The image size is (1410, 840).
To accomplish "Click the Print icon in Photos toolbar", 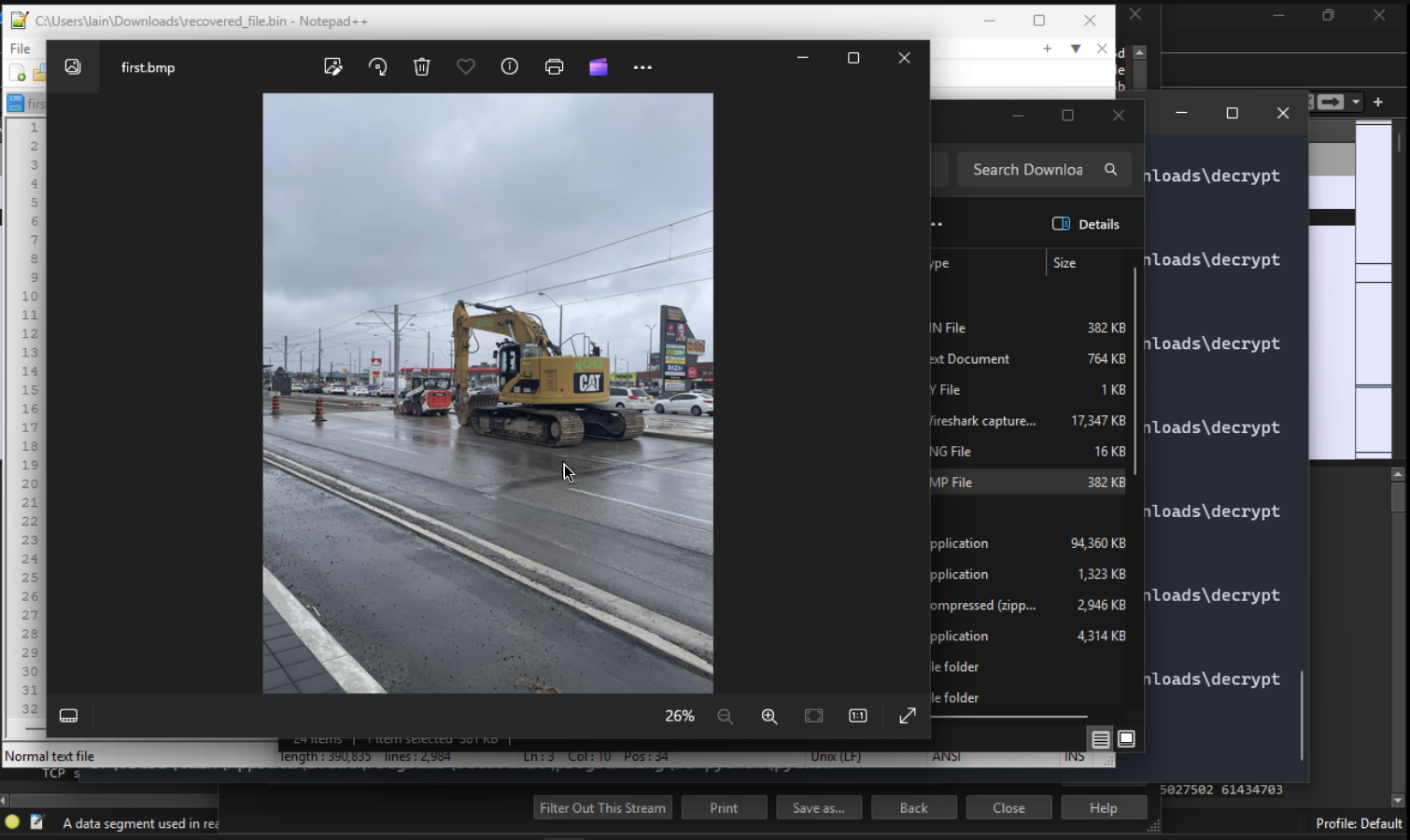I will [x=555, y=67].
